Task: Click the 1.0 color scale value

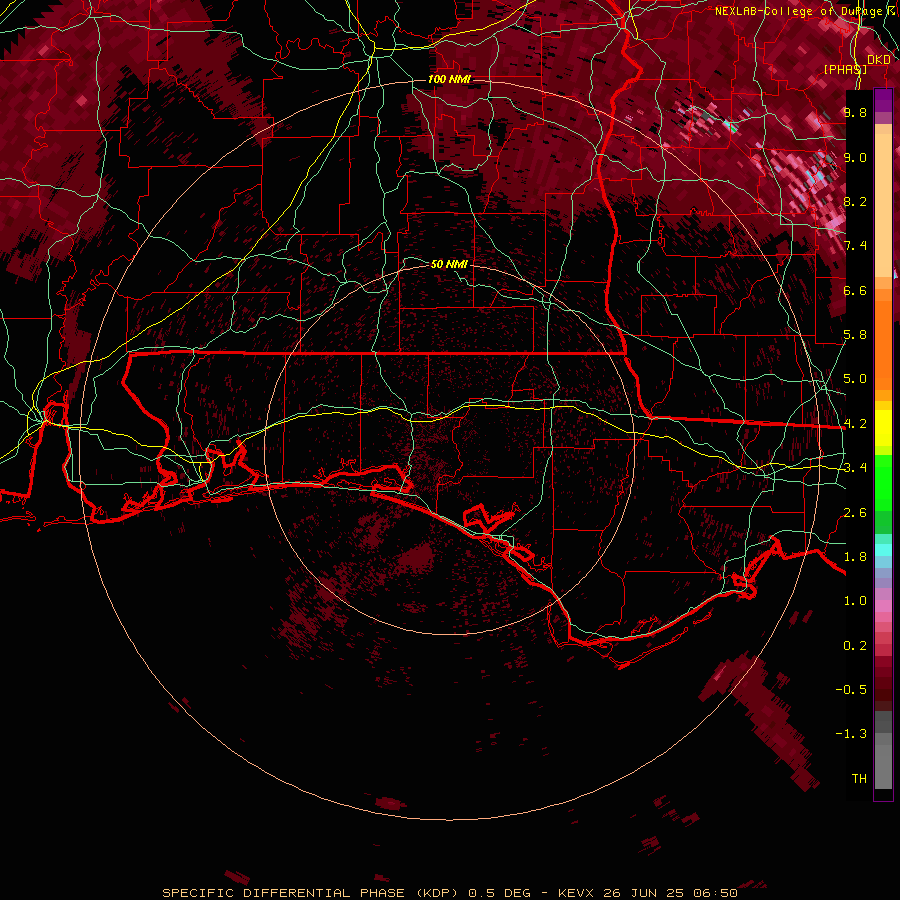Action: [x=855, y=601]
